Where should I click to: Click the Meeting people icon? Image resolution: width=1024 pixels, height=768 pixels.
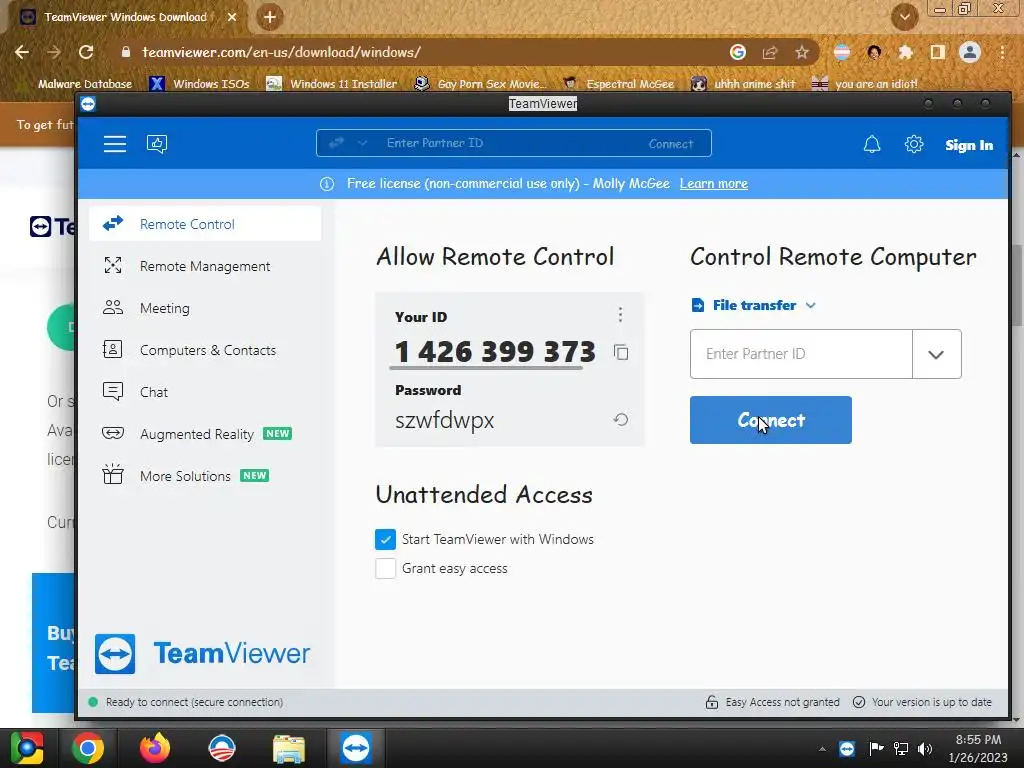click(113, 307)
